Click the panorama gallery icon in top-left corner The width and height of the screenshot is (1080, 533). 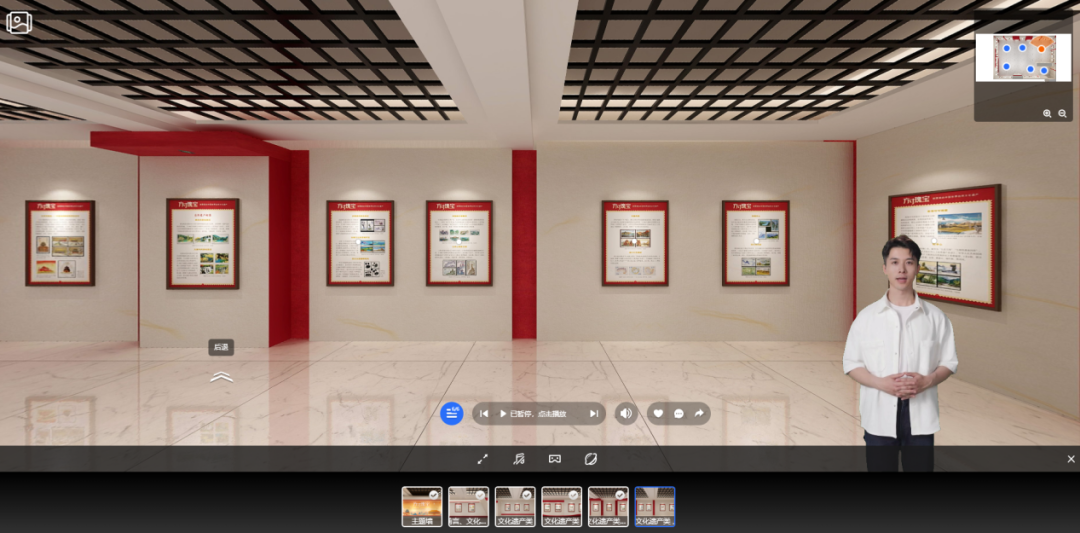pyautogui.click(x=20, y=22)
